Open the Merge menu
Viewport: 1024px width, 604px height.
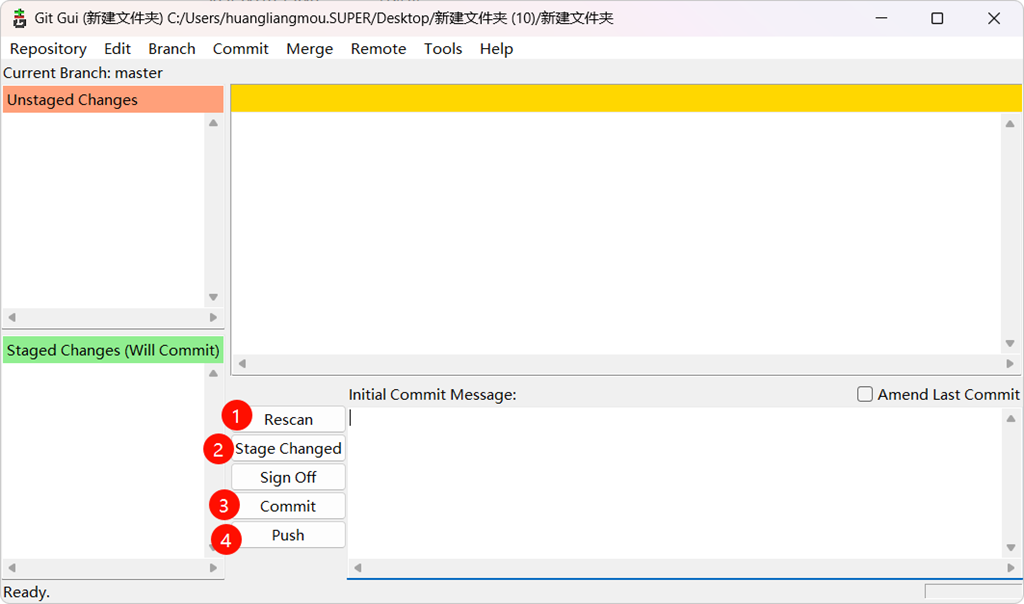click(310, 49)
